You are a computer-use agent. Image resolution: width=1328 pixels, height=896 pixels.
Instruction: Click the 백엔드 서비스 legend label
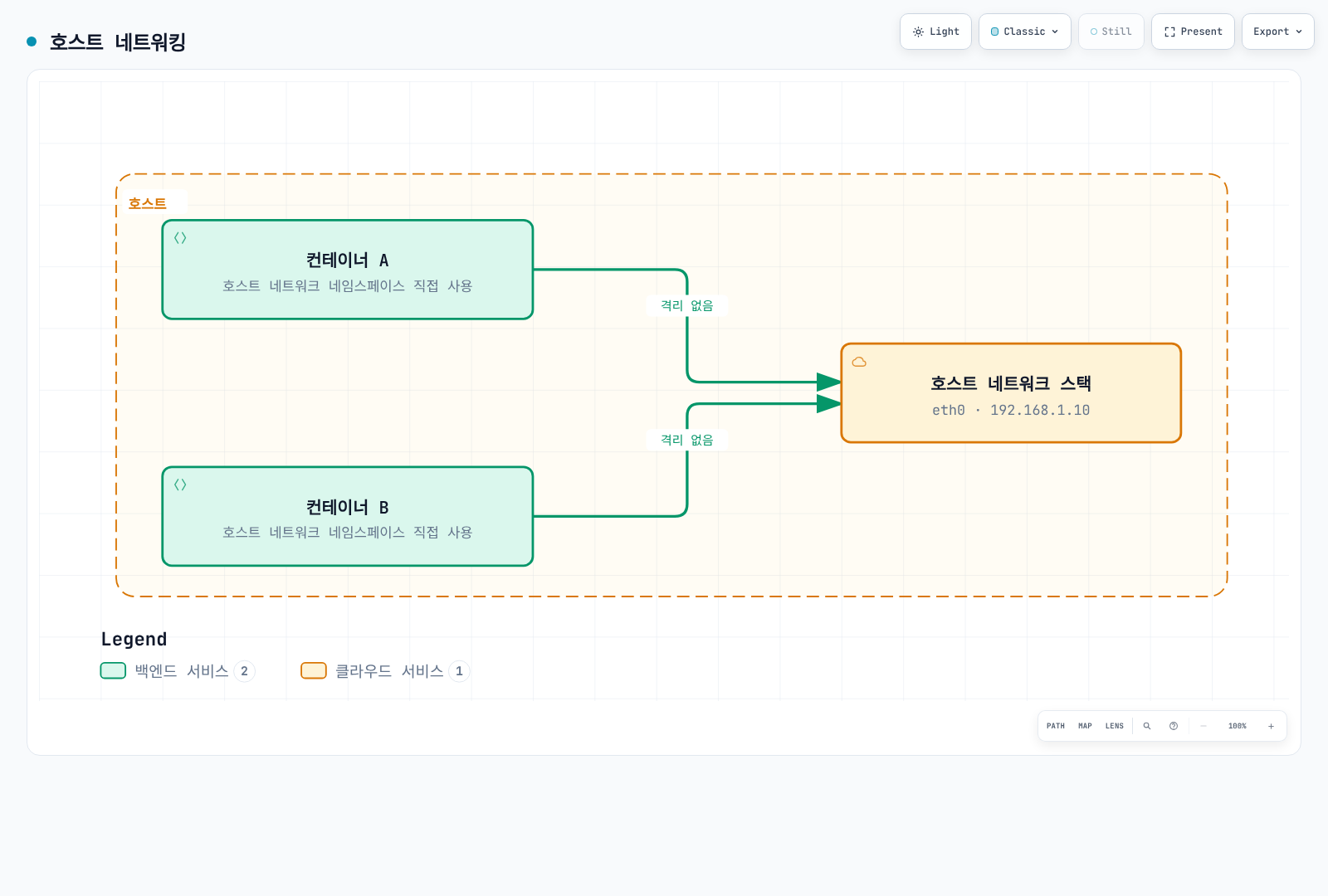pos(182,671)
